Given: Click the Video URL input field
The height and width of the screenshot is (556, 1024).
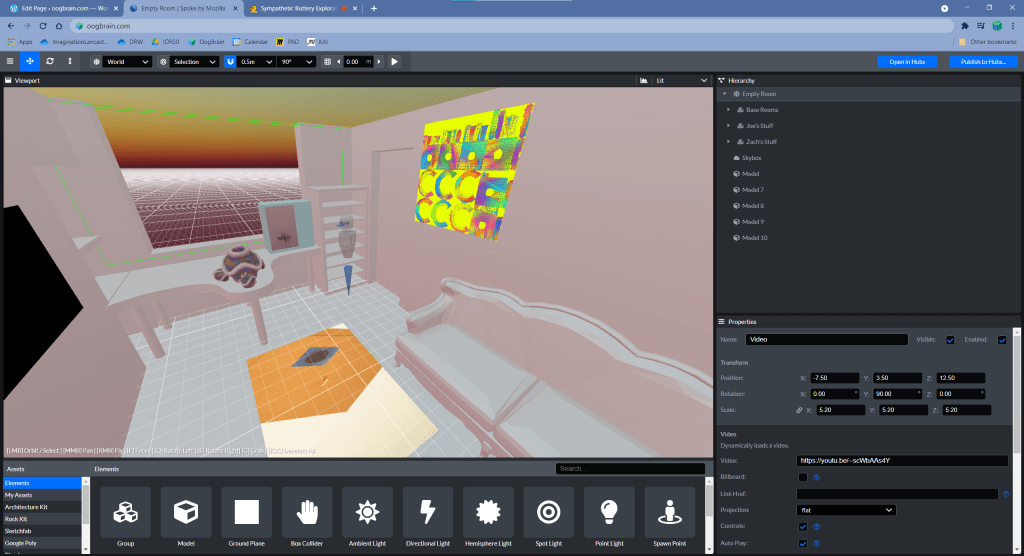Looking at the screenshot, I should [x=901, y=461].
